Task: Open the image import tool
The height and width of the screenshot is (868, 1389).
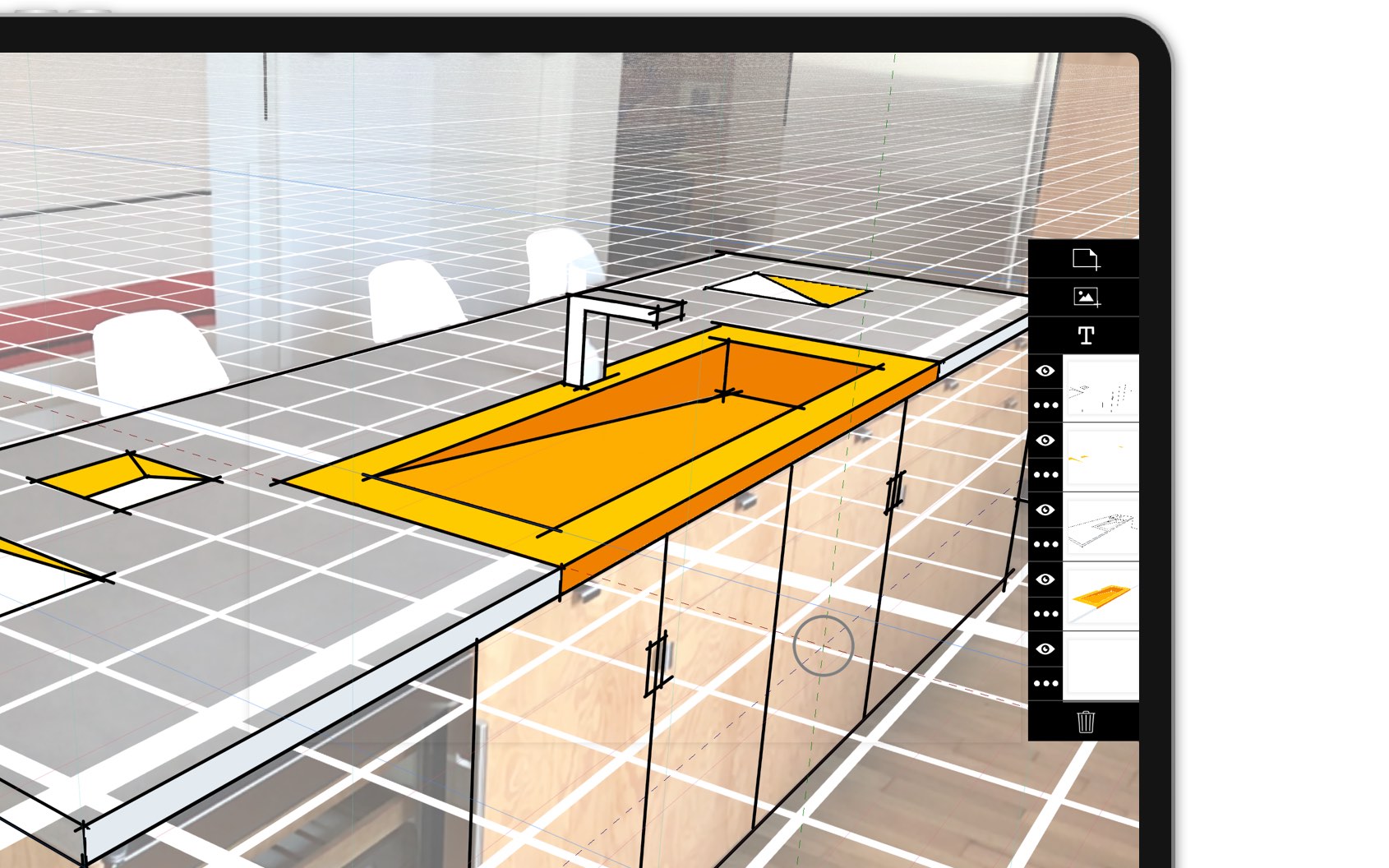Action: coord(1086,298)
